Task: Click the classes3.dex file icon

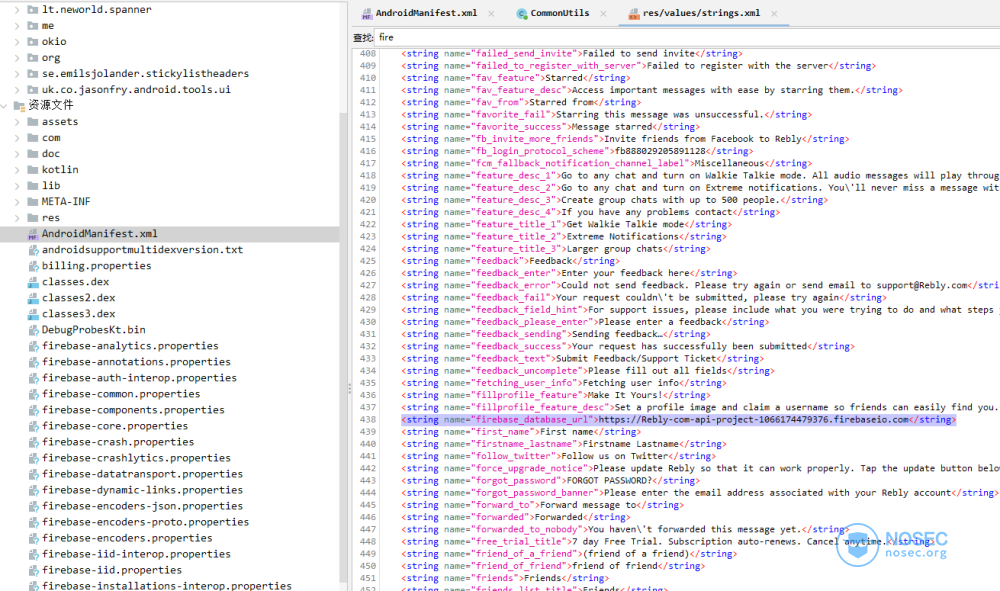Action: tap(33, 314)
